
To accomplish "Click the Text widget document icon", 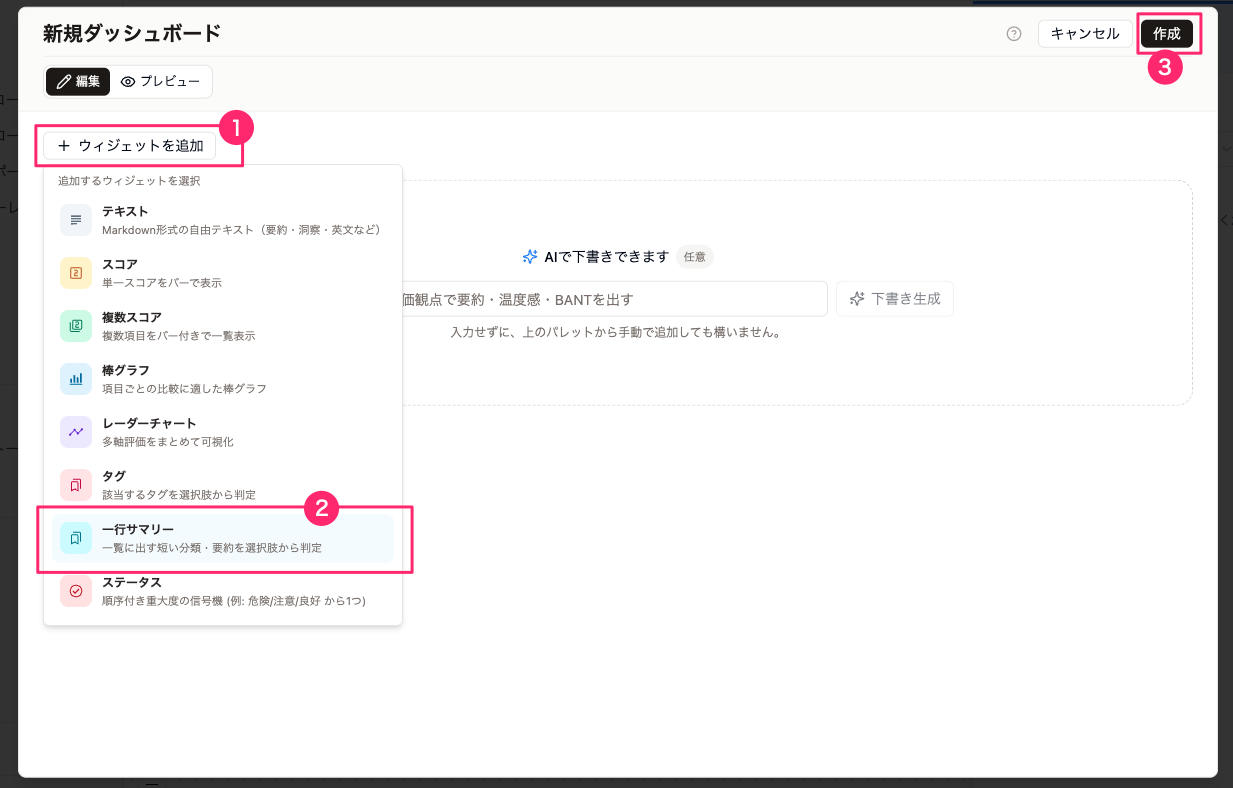I will point(76,219).
